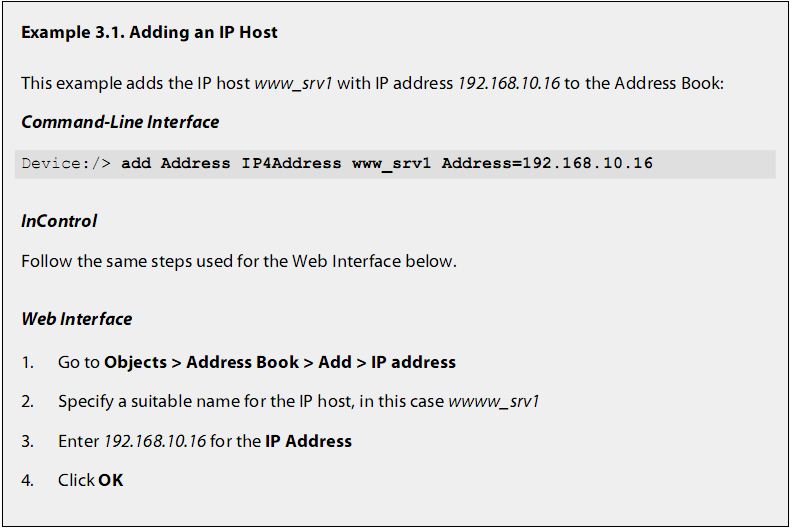Select the InControl heading
Image resolution: width=793 pixels, height=529 pixels.
pos(59,221)
